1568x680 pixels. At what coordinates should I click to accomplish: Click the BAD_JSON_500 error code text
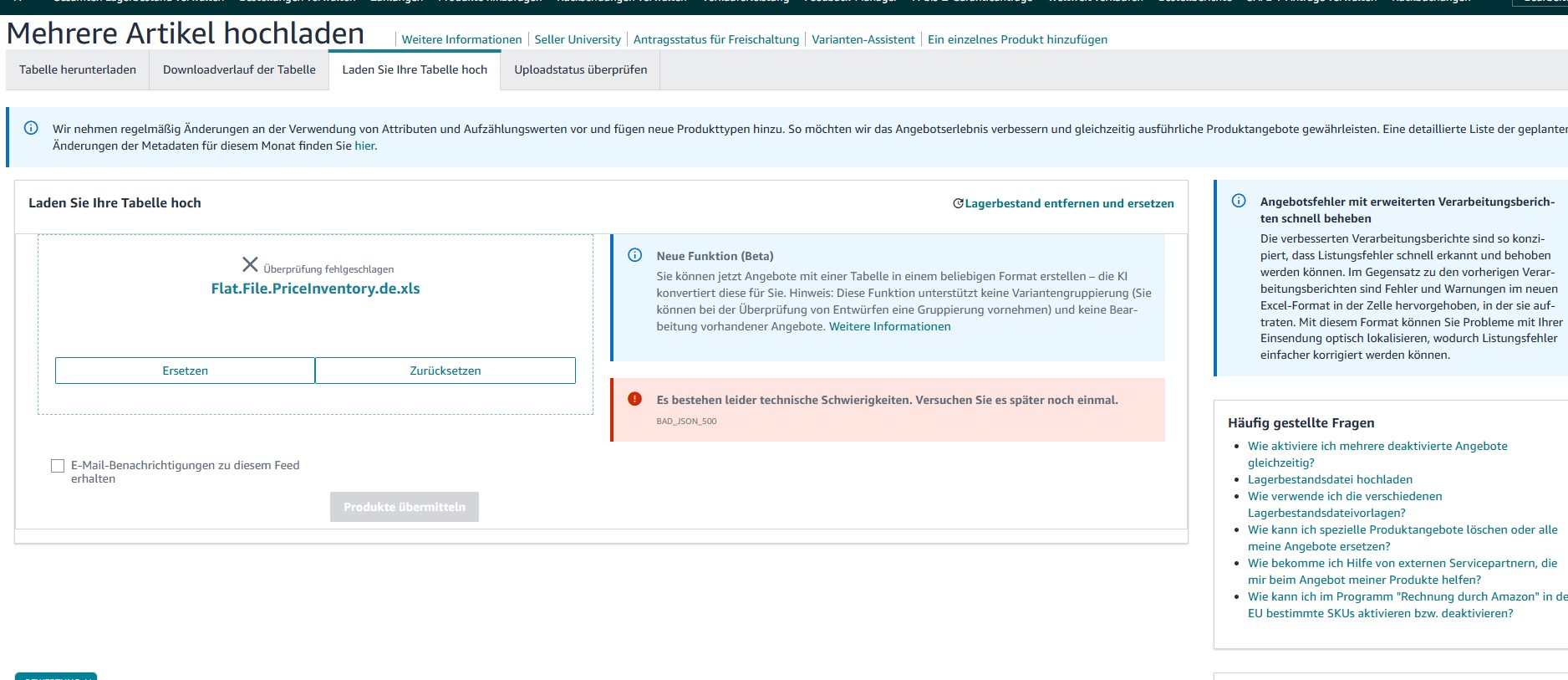(x=686, y=422)
